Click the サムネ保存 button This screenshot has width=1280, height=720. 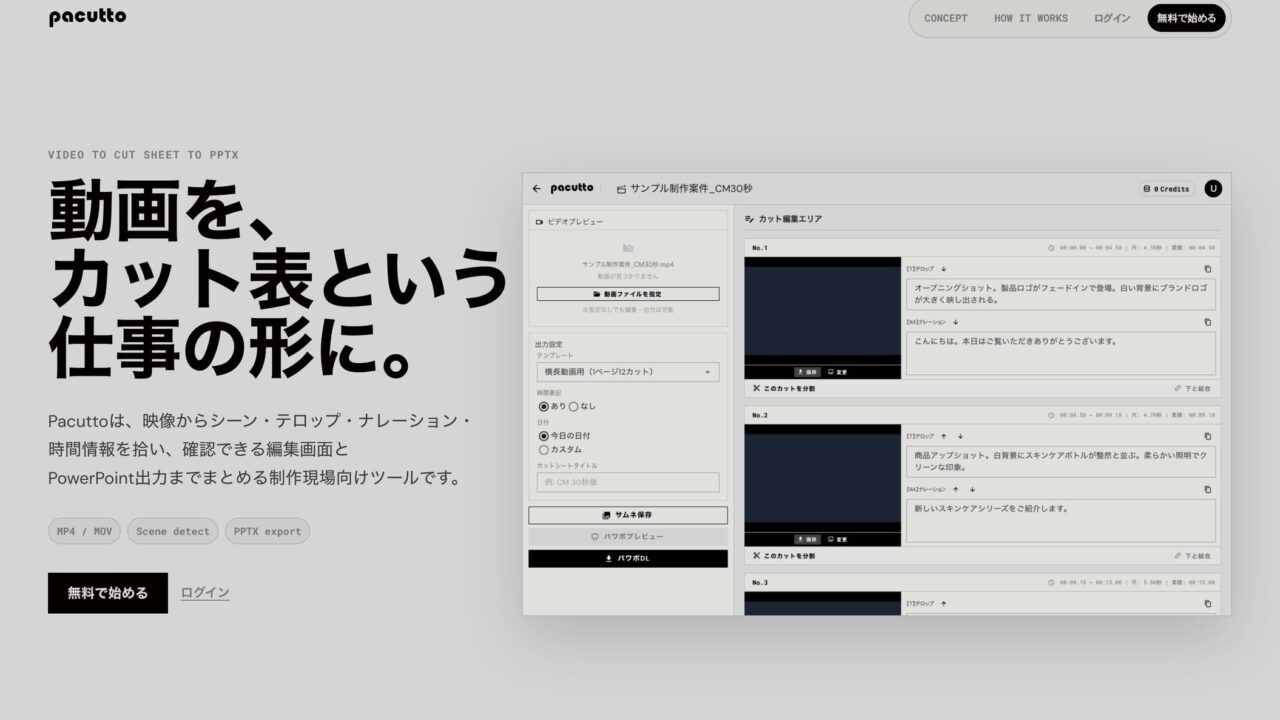coord(628,515)
